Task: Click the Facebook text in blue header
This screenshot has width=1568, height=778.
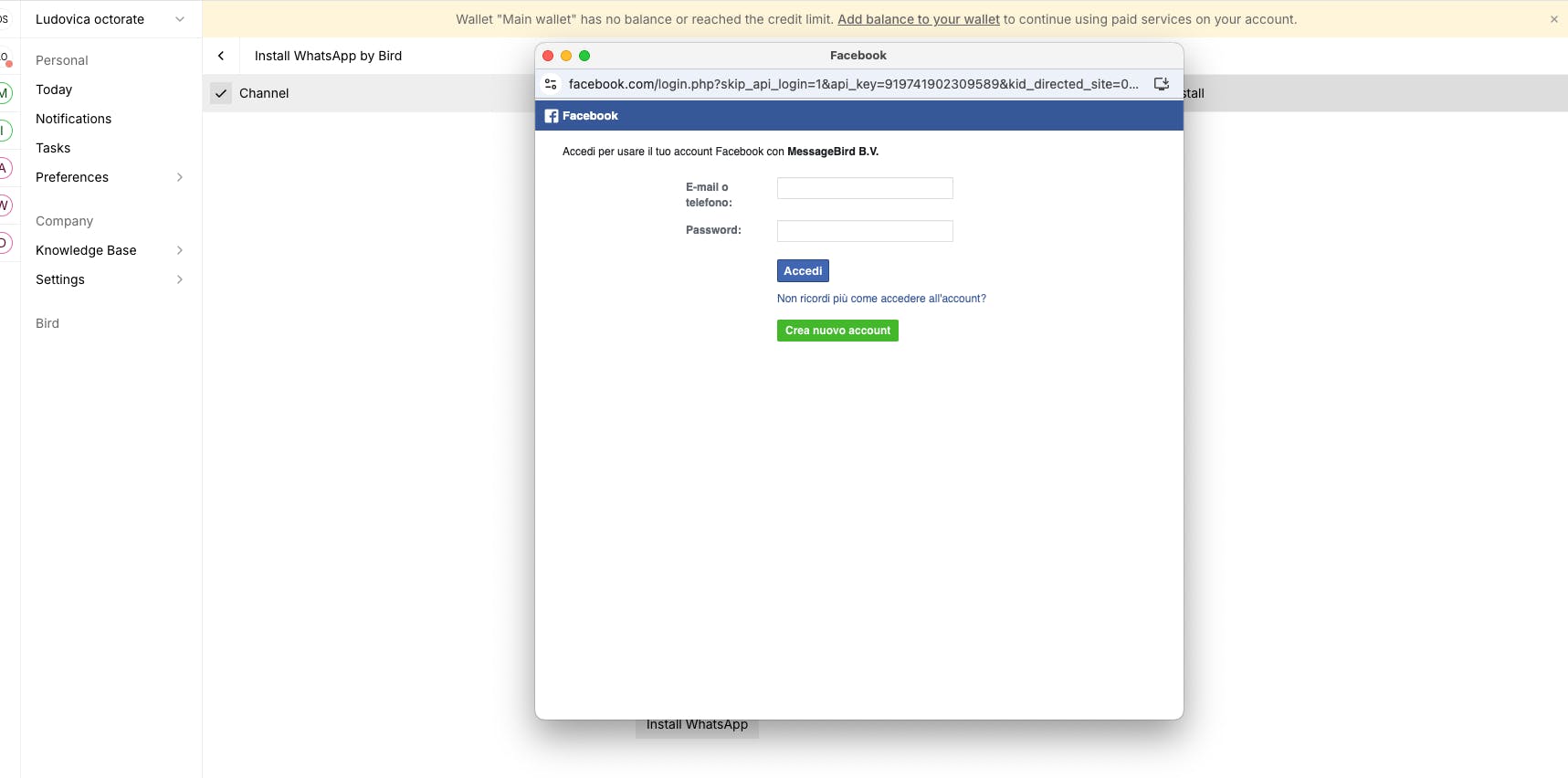Action: click(x=590, y=116)
